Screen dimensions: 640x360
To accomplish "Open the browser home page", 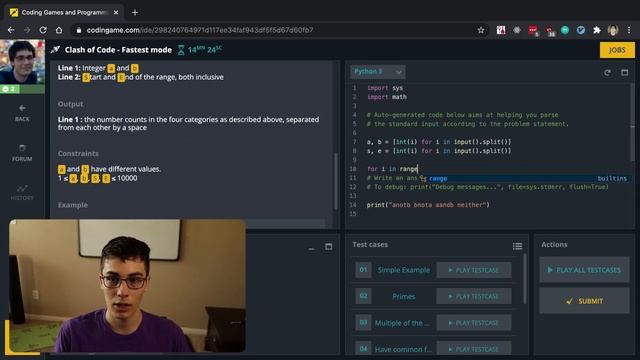I will point(59,30).
